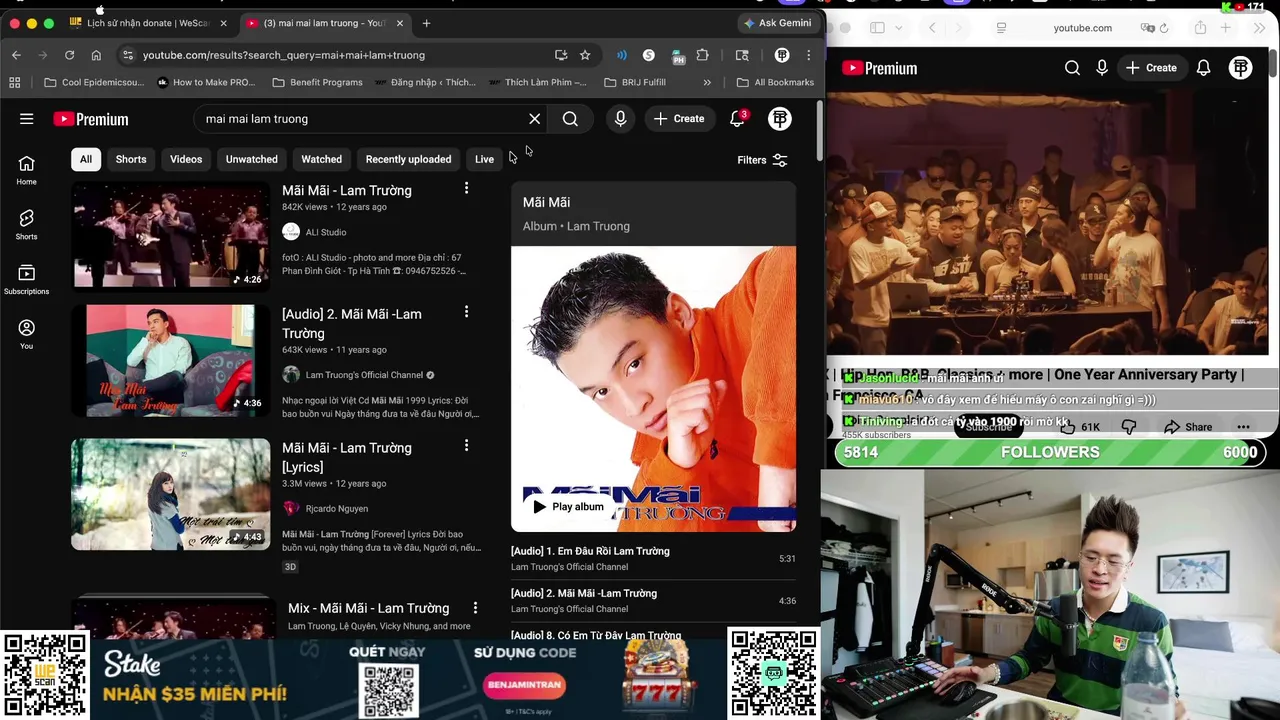Play track Em Đâu Rồi Lam Trường

tap(653, 558)
